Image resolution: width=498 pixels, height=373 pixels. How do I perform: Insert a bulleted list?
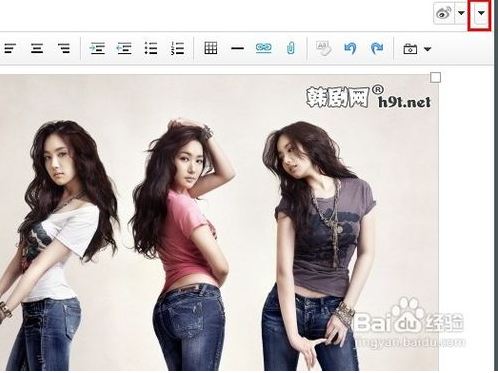[x=151, y=49]
